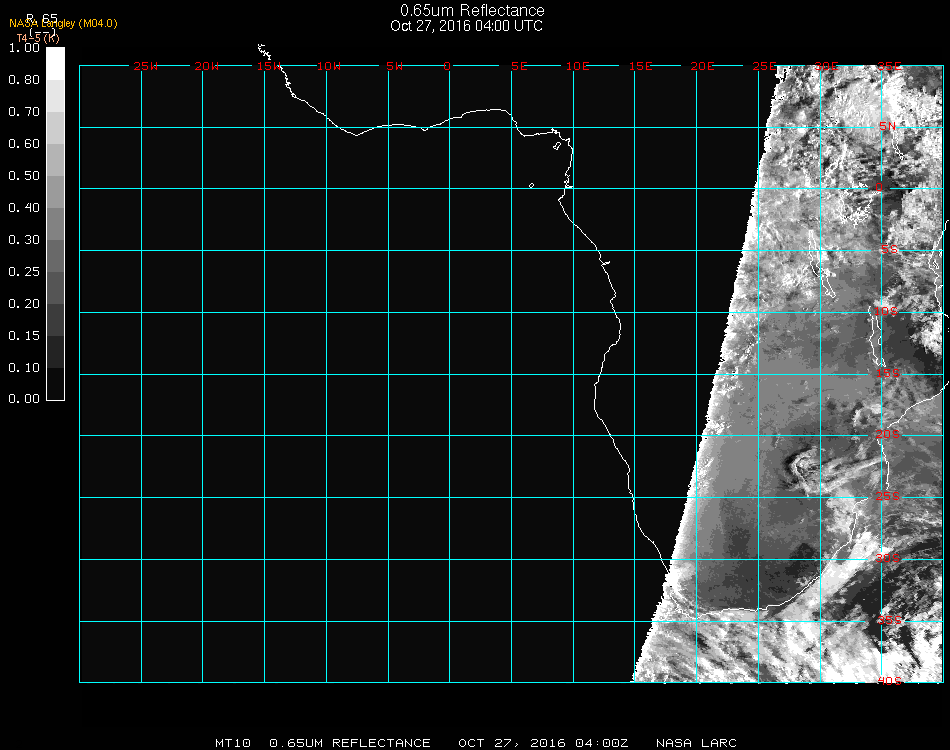Image resolution: width=950 pixels, height=750 pixels.
Task: Click the '0.65um Reflectance' title text
Action: coord(472,10)
